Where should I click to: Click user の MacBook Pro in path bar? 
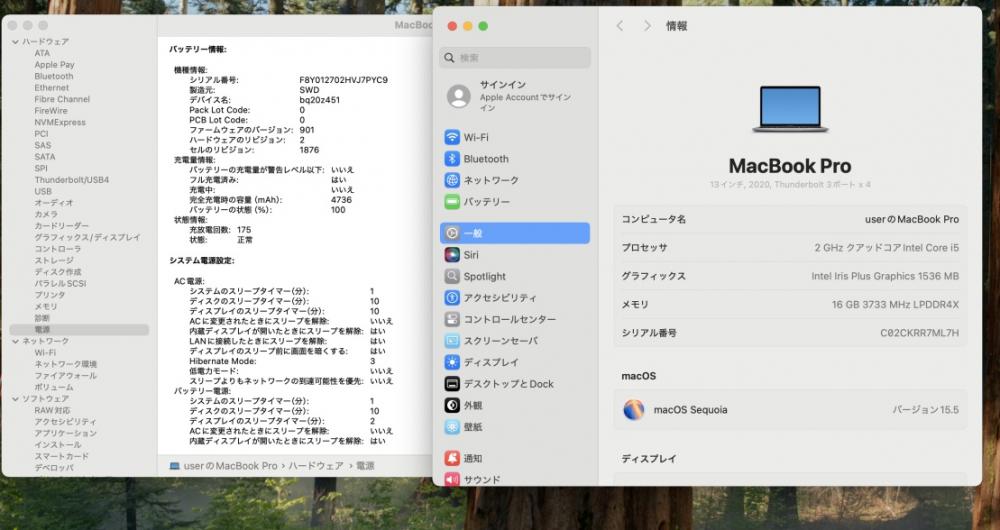(x=230, y=466)
